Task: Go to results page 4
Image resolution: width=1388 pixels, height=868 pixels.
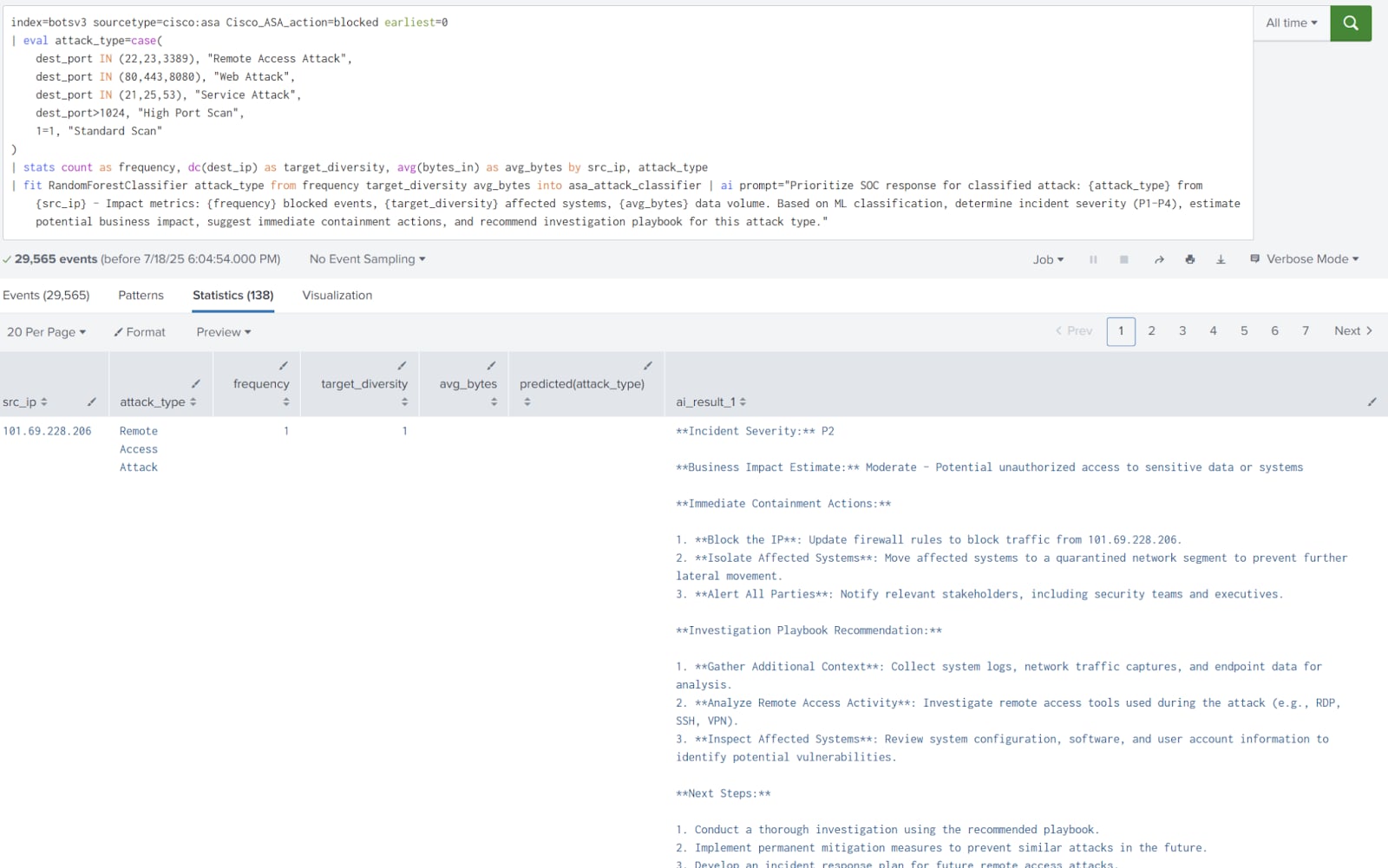Action: pos(1213,330)
